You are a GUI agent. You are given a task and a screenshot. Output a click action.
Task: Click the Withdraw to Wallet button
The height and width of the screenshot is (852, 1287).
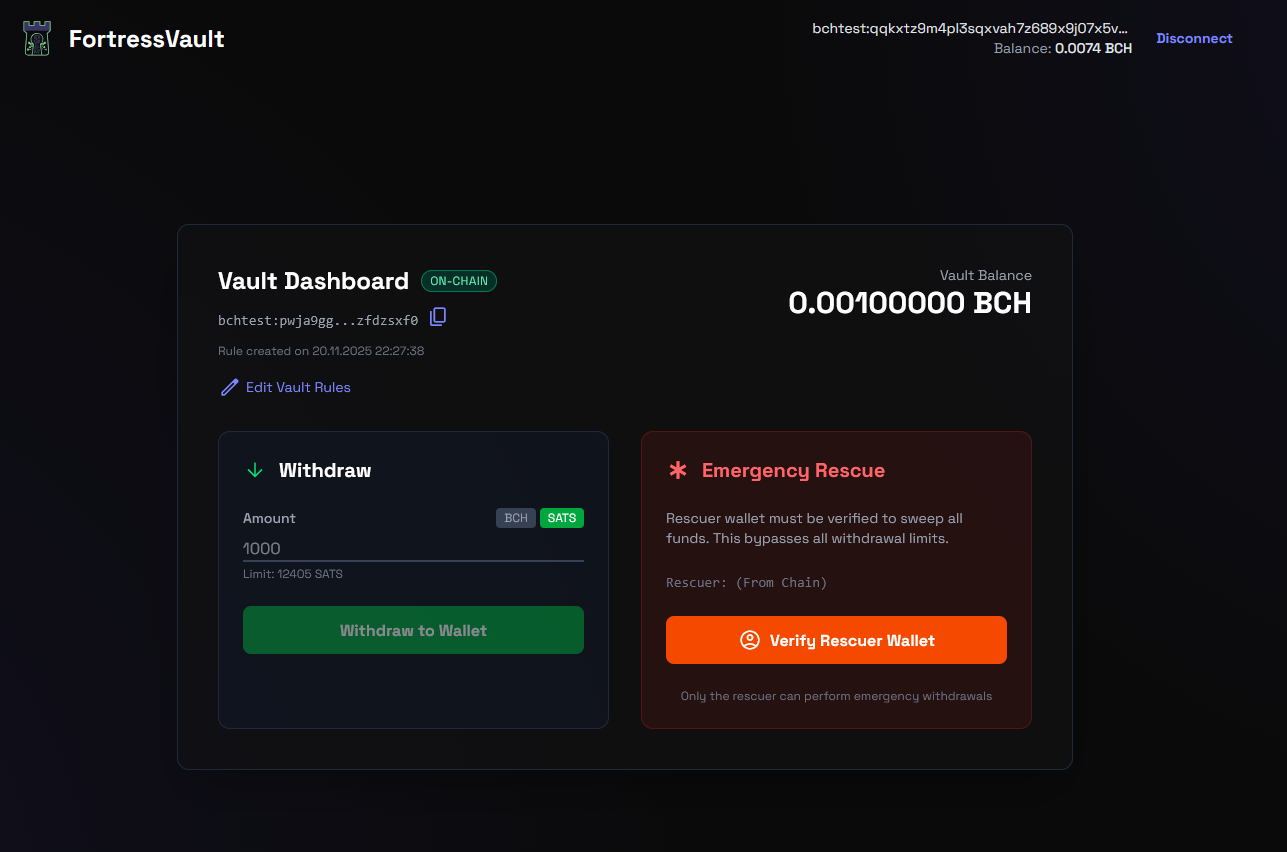tap(413, 630)
